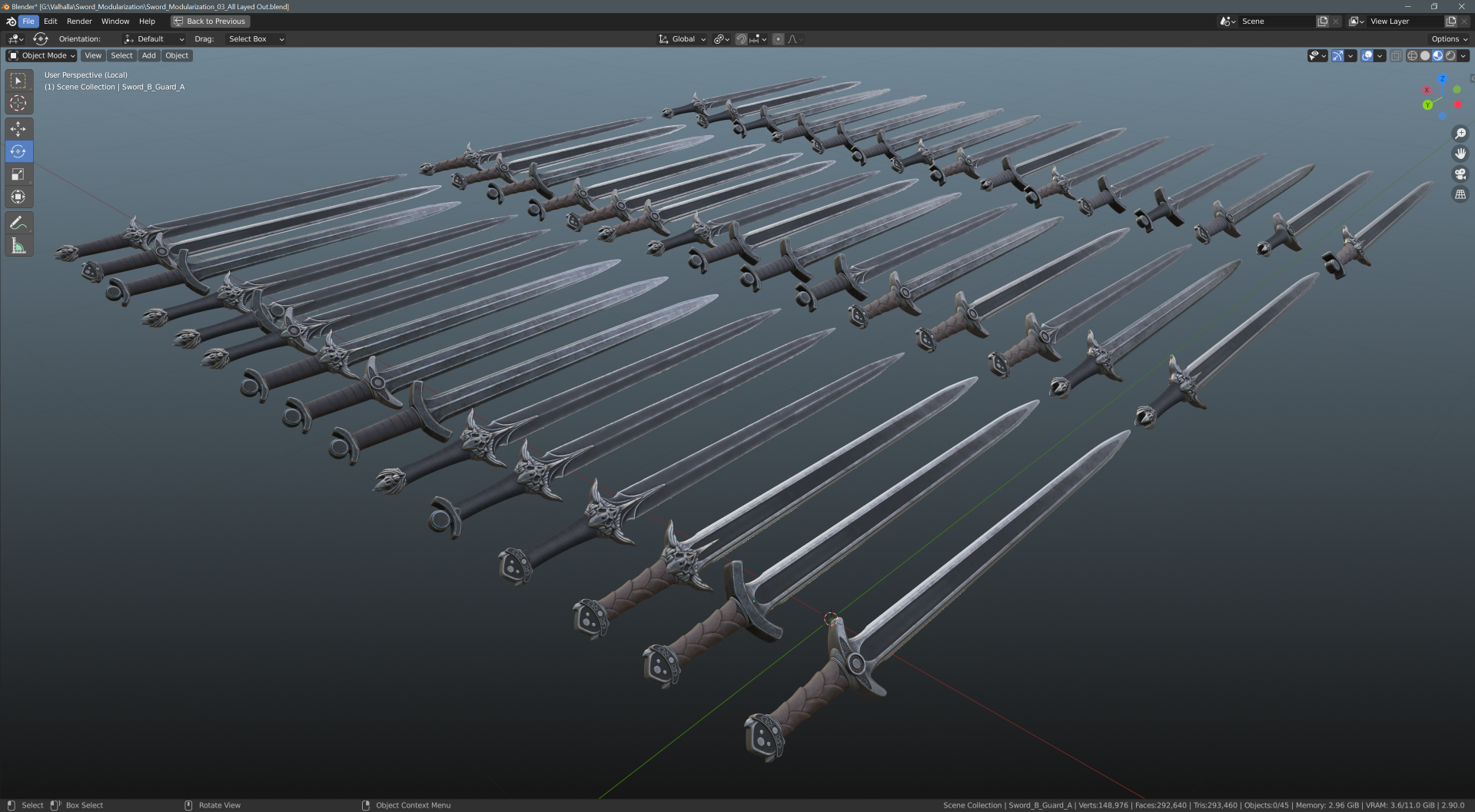1475x812 pixels.
Task: Switch to wireframe viewport shading
Action: (1412, 55)
